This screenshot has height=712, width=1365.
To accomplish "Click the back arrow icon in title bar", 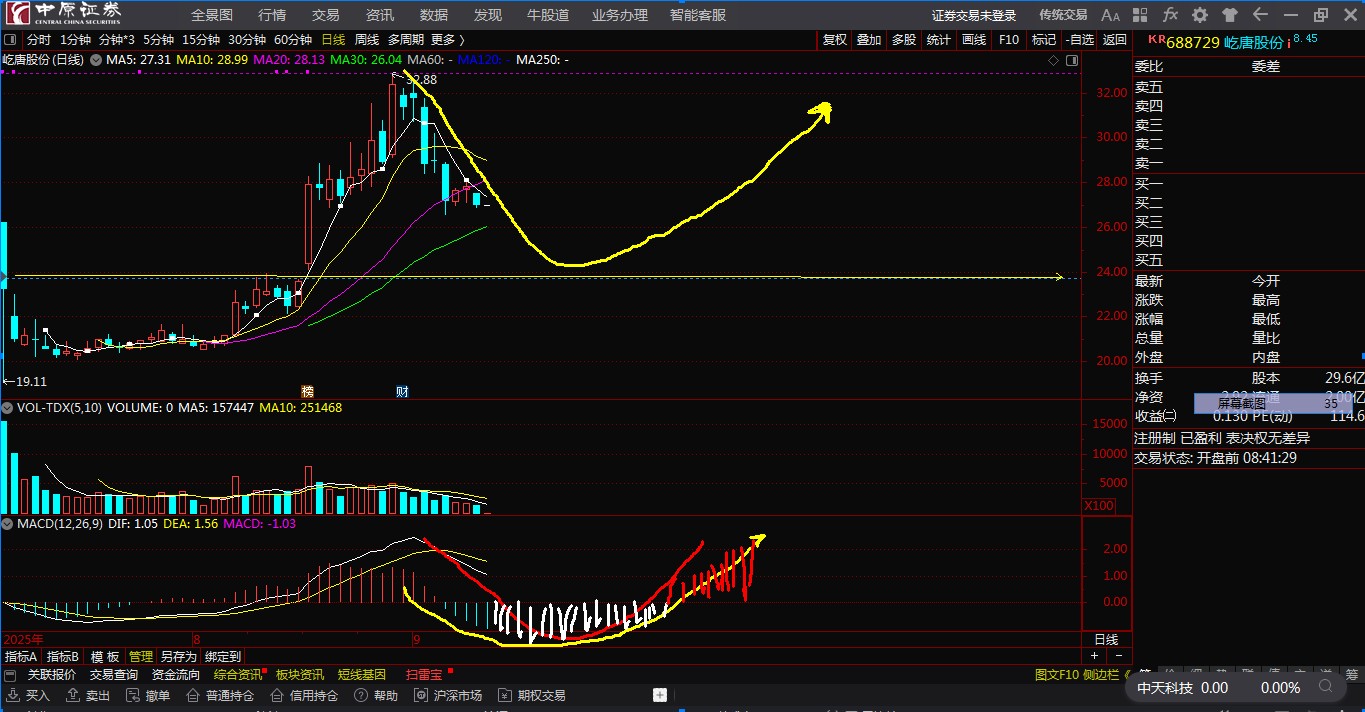I will tap(1260, 15).
